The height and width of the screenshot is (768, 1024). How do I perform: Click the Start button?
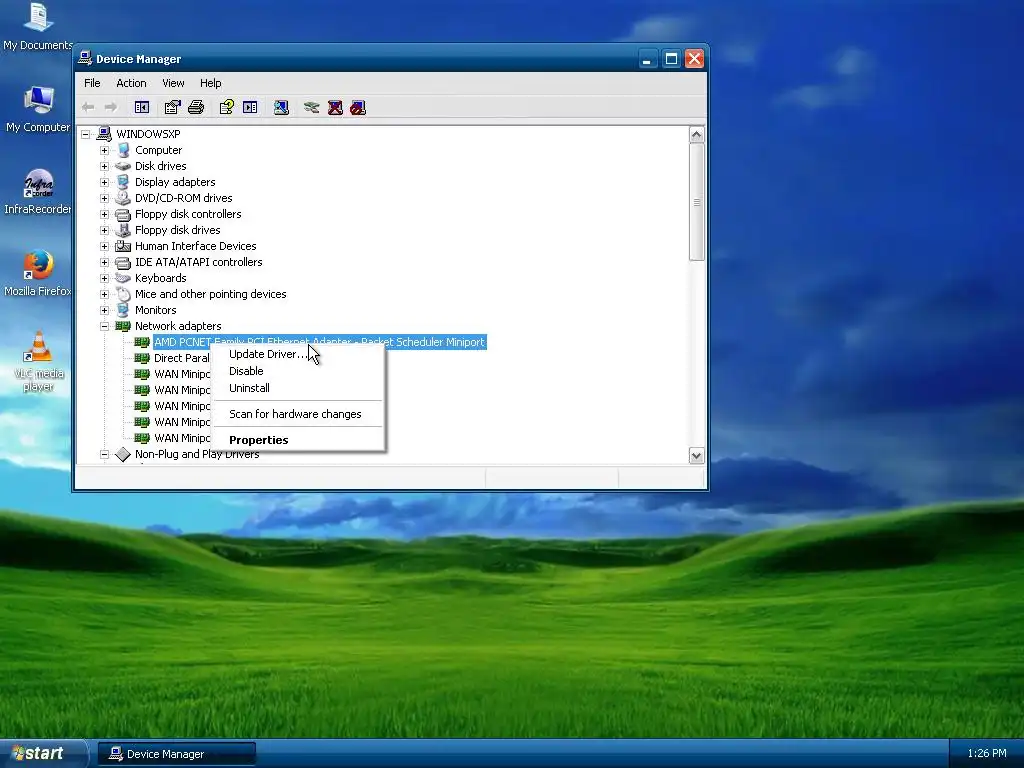(42, 754)
